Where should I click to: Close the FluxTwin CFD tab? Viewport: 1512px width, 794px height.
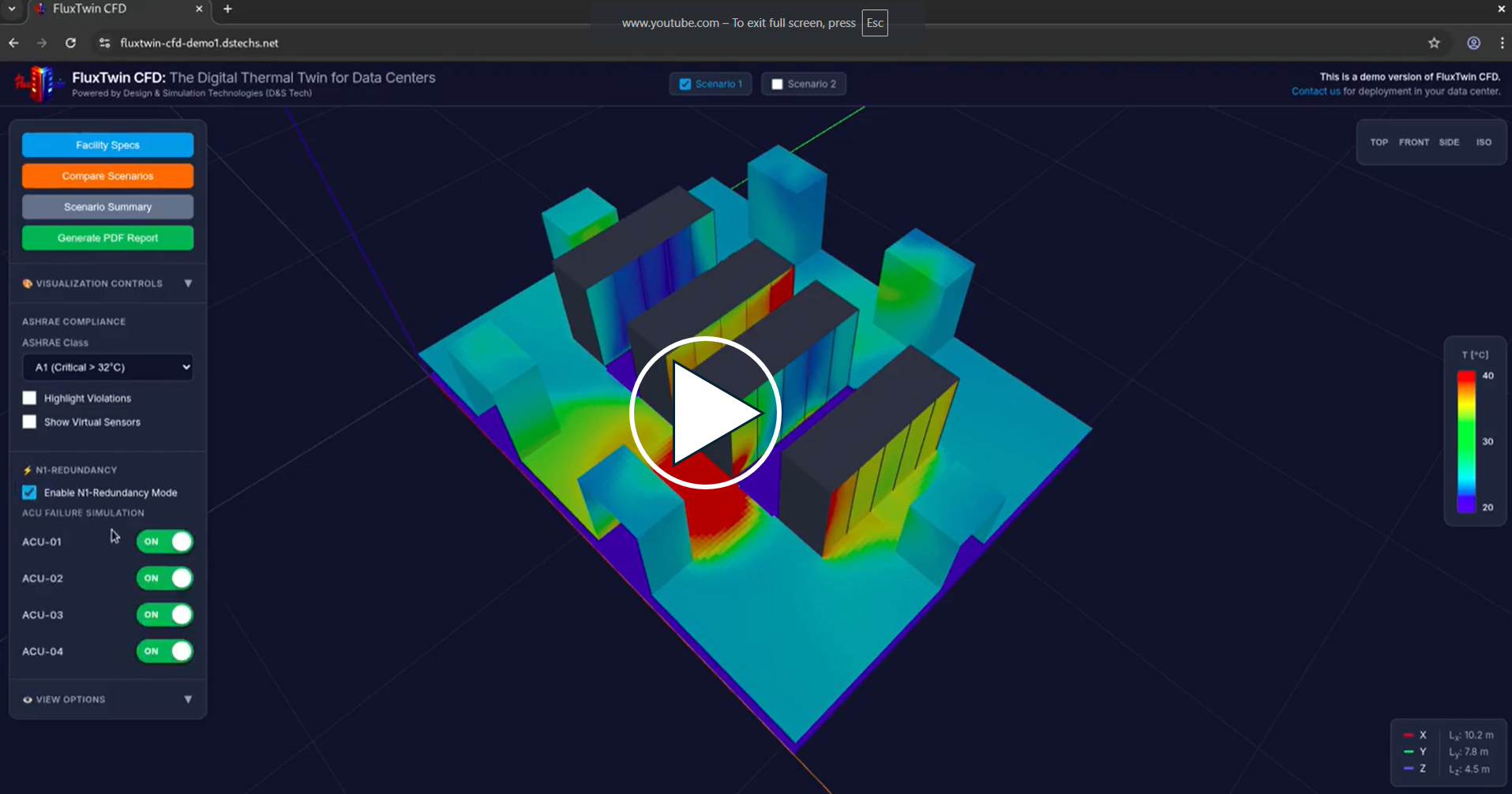(199, 9)
